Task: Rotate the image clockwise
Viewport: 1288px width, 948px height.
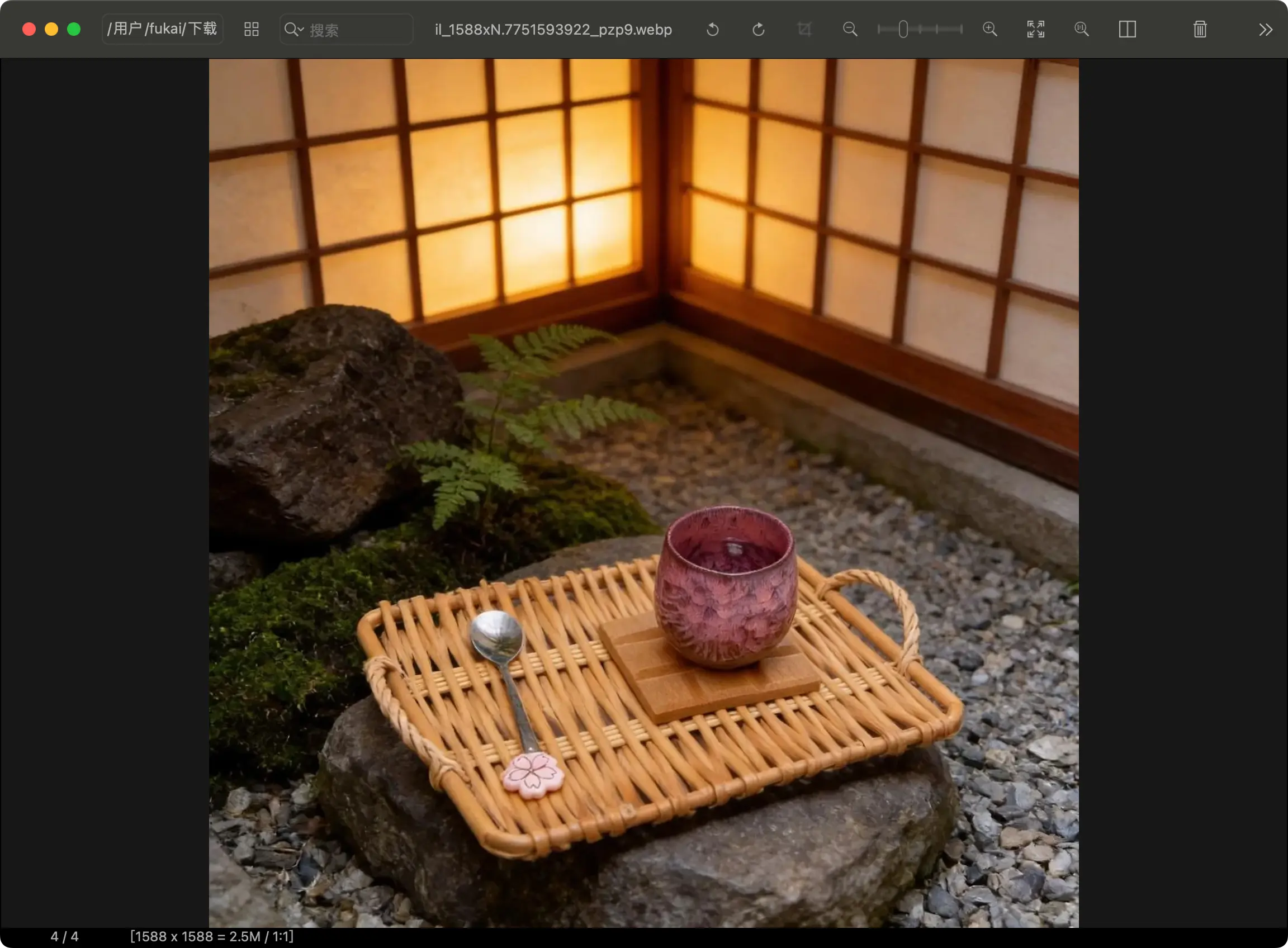Action: [758, 29]
